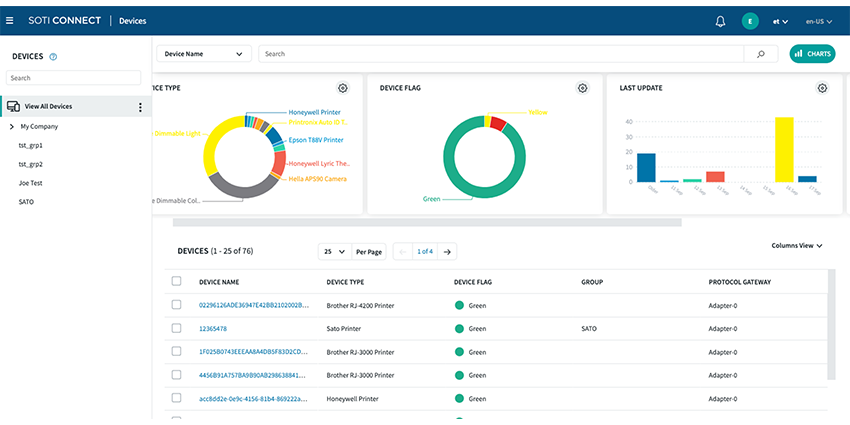Open the Device Name filter dropdown
The height and width of the screenshot is (425, 850).
pos(204,54)
